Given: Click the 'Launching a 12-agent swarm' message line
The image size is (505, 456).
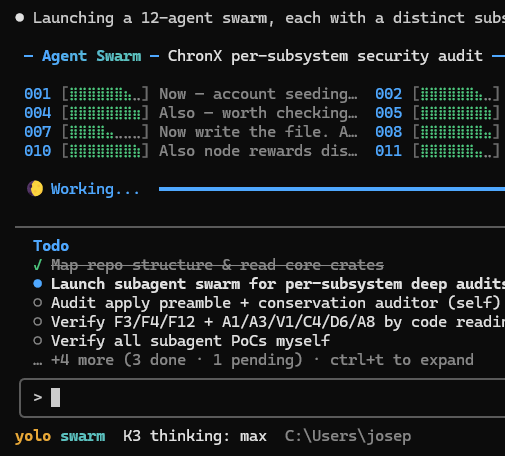Looking at the screenshot, I should (269, 18).
